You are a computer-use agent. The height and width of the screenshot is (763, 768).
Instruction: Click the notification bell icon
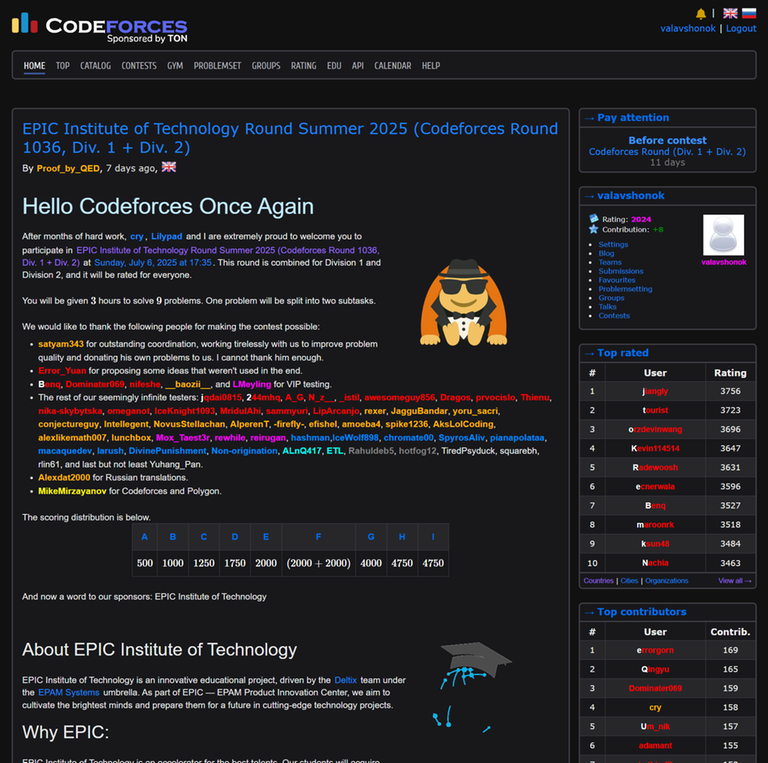click(701, 13)
